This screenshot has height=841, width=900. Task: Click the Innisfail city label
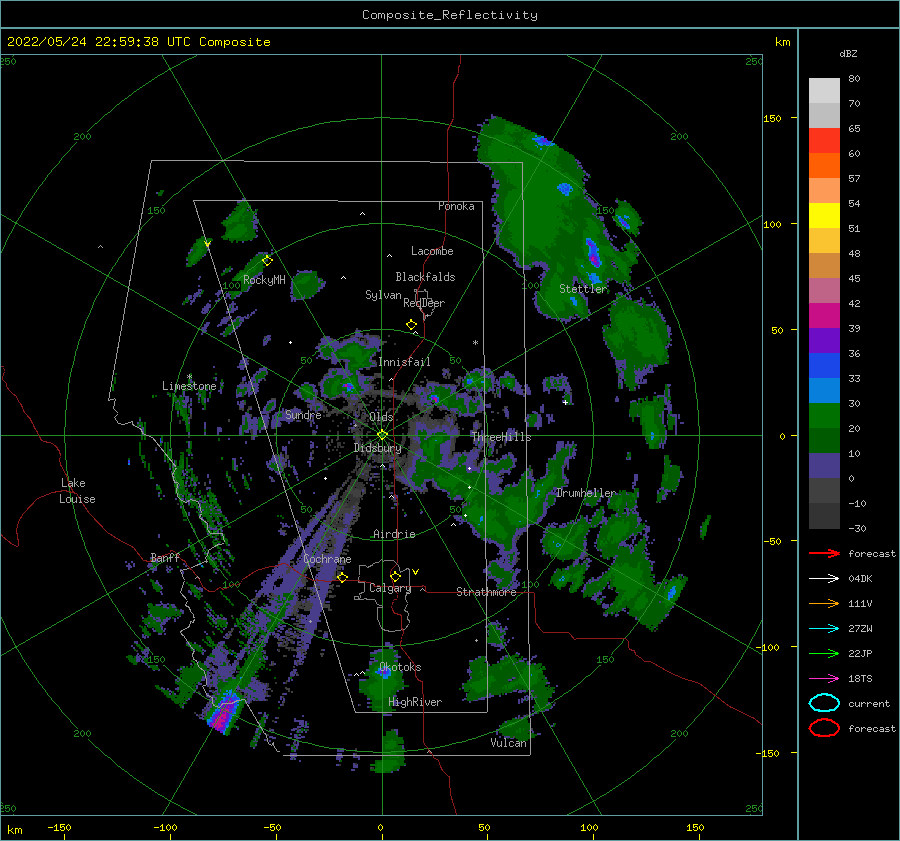pos(404,362)
